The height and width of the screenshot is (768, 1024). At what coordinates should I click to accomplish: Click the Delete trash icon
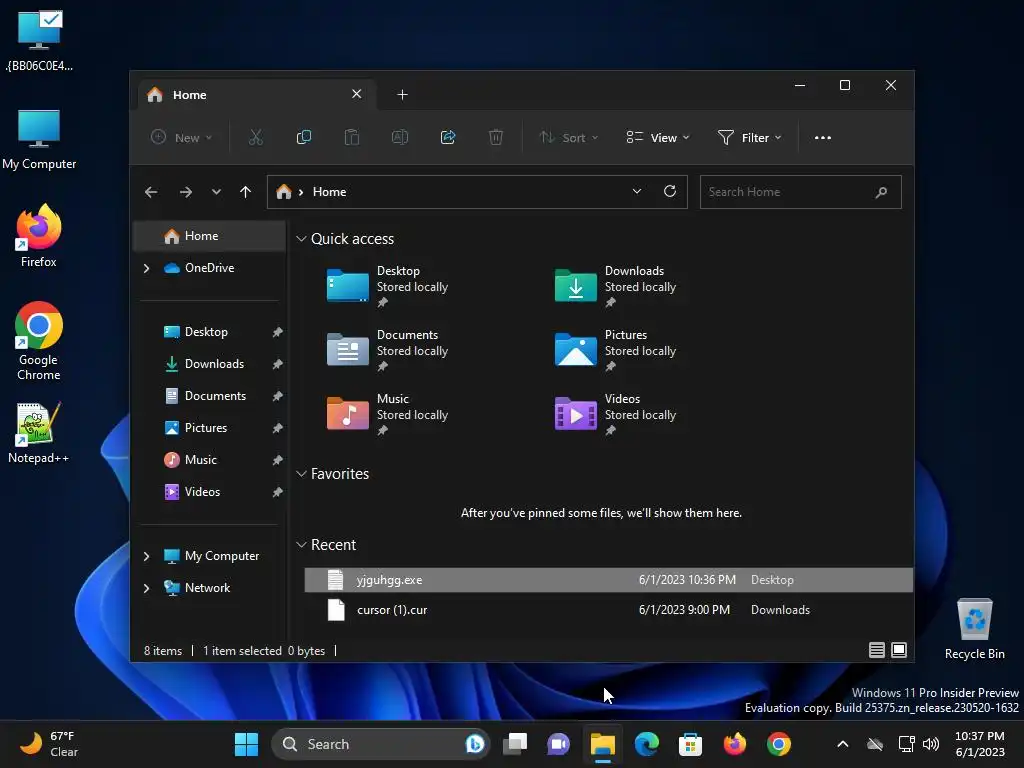[496, 137]
